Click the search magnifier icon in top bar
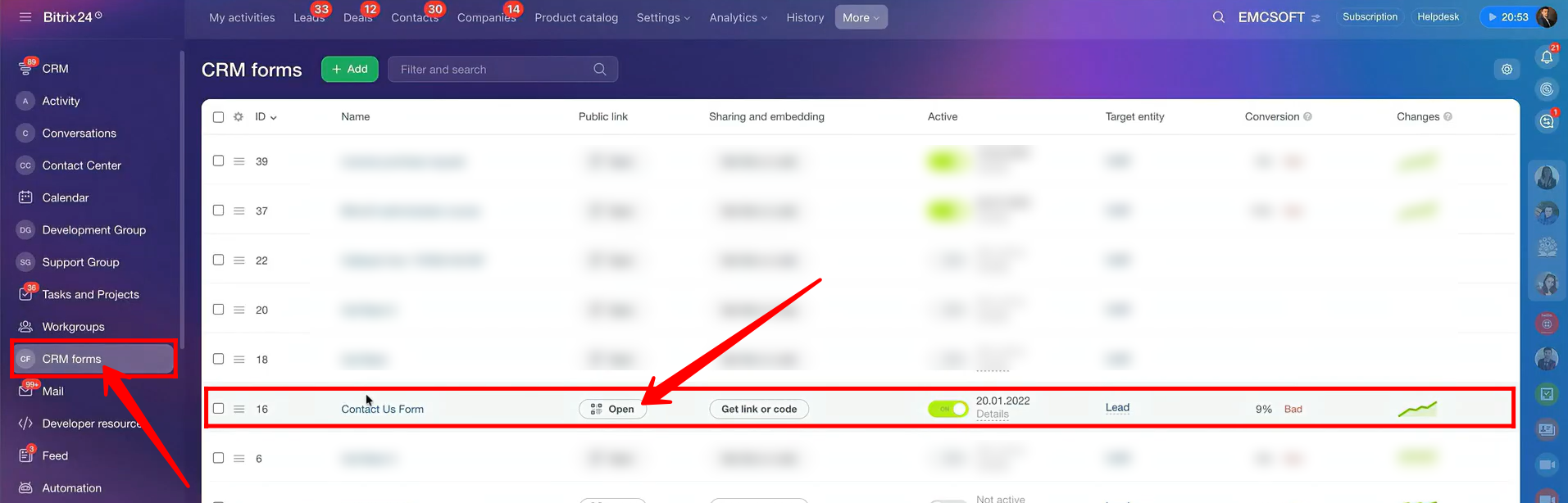1568x503 pixels. pos(1218,17)
